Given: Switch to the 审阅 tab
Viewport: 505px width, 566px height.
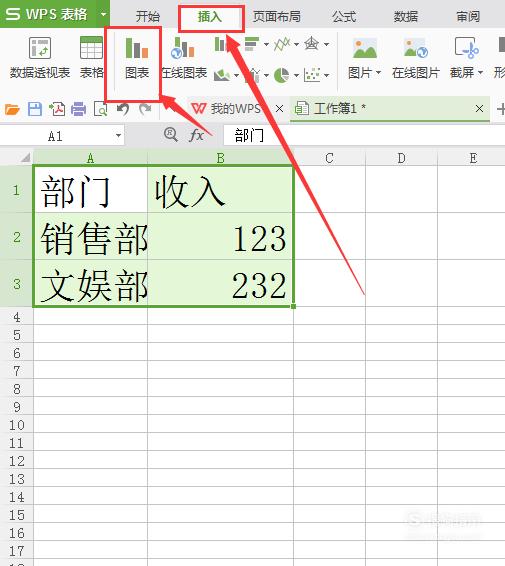Looking at the screenshot, I should coord(468,17).
